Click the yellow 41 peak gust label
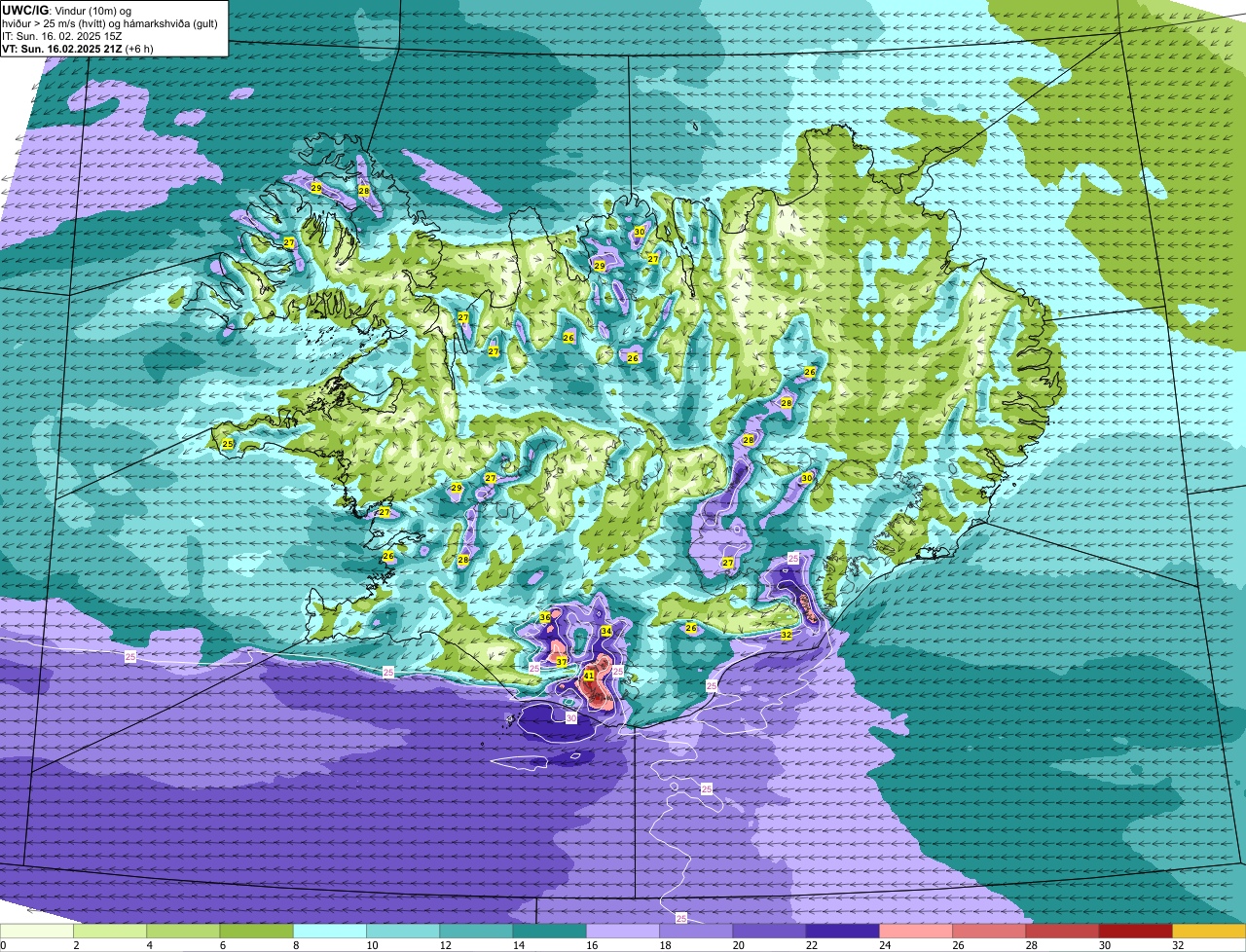Screen dimensions: 1246x952 589,676
